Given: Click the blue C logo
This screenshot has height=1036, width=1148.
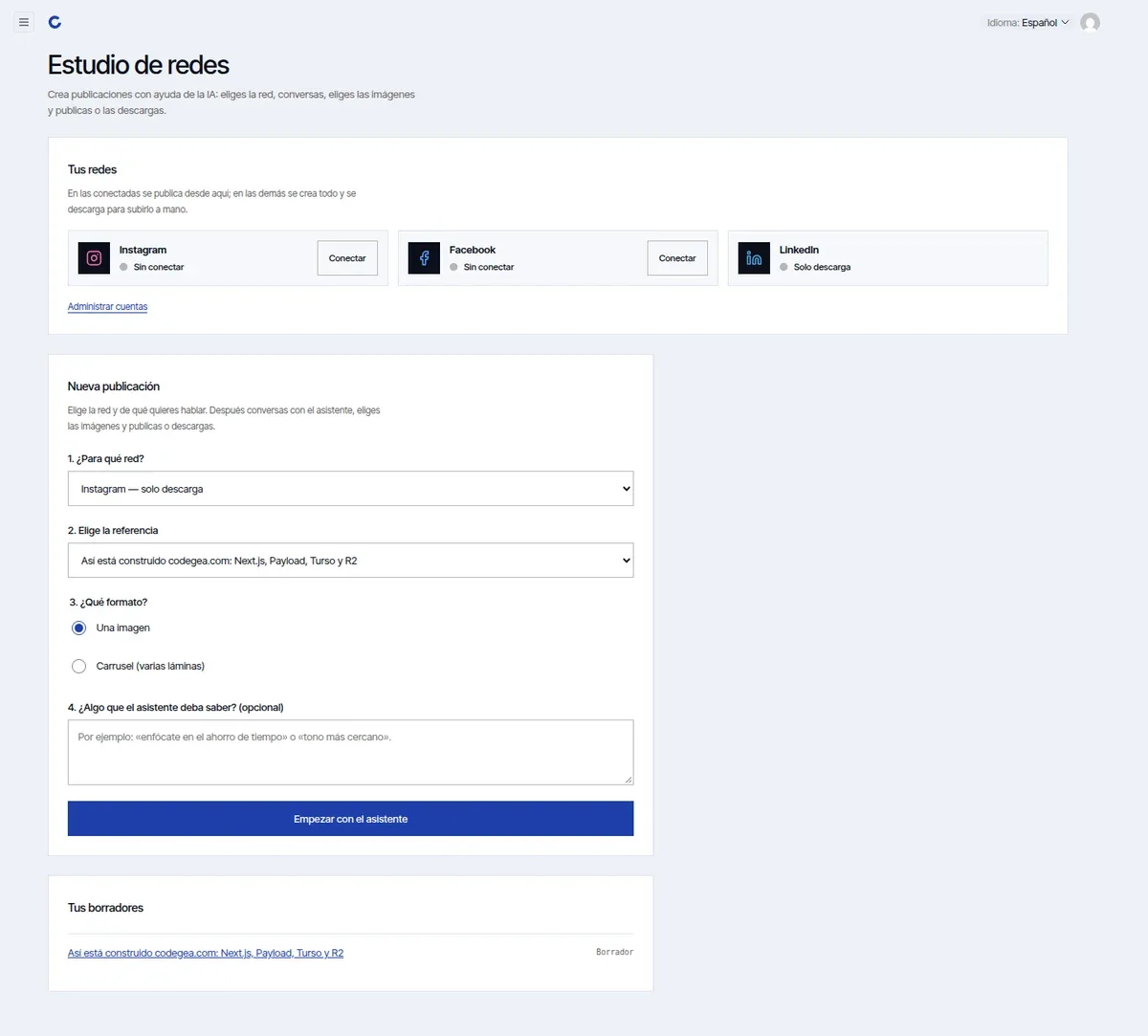Looking at the screenshot, I should tap(55, 22).
